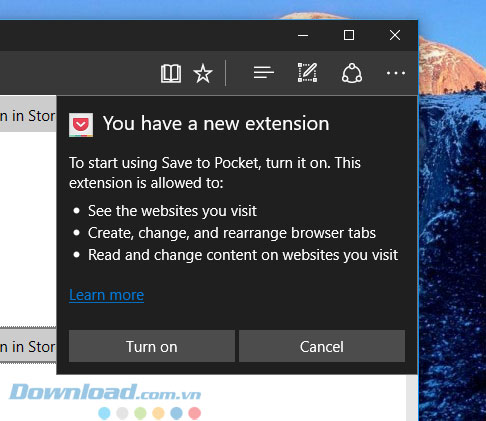Image resolution: width=486 pixels, height=421 pixels.
Task: Close the Edge window with X
Action: coord(395,35)
